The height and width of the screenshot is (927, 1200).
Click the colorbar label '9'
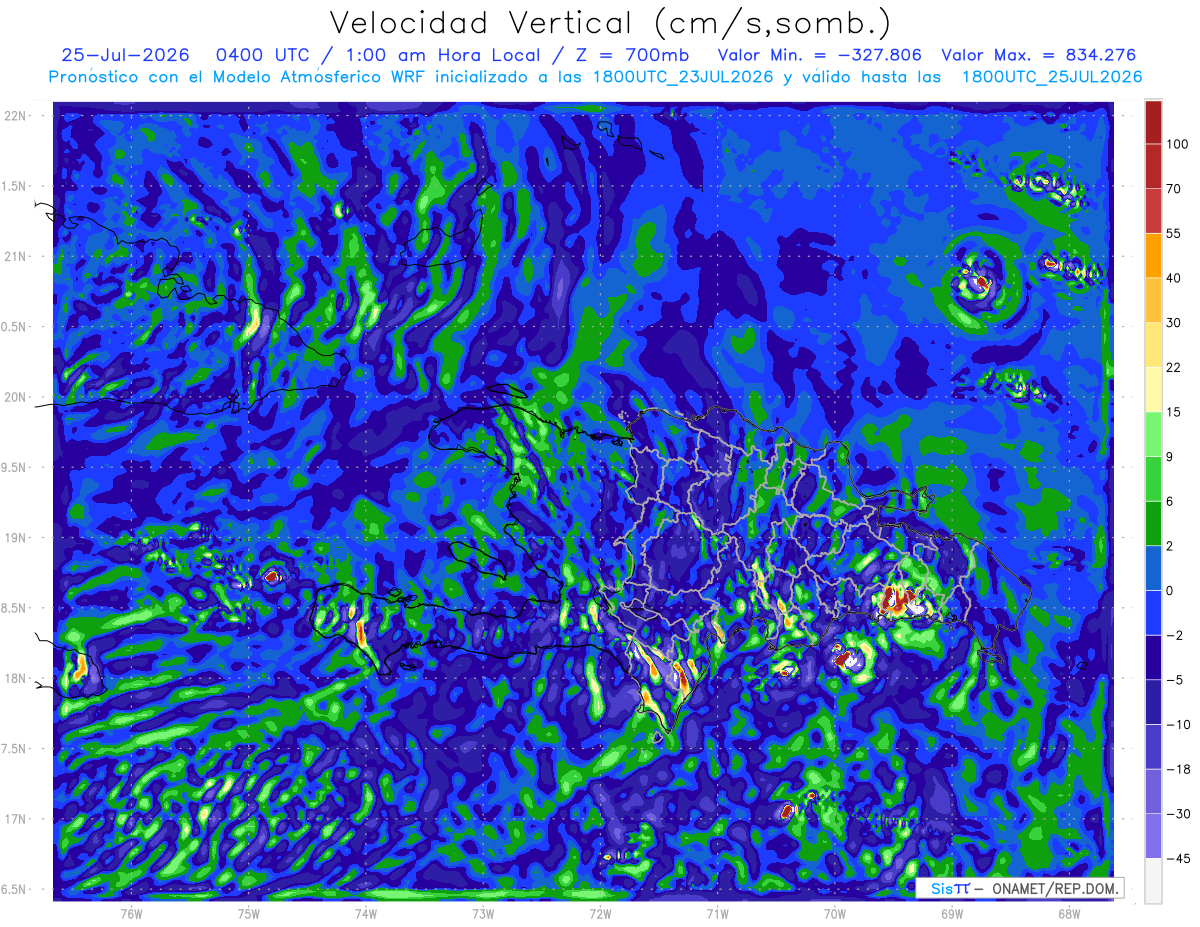click(1171, 457)
